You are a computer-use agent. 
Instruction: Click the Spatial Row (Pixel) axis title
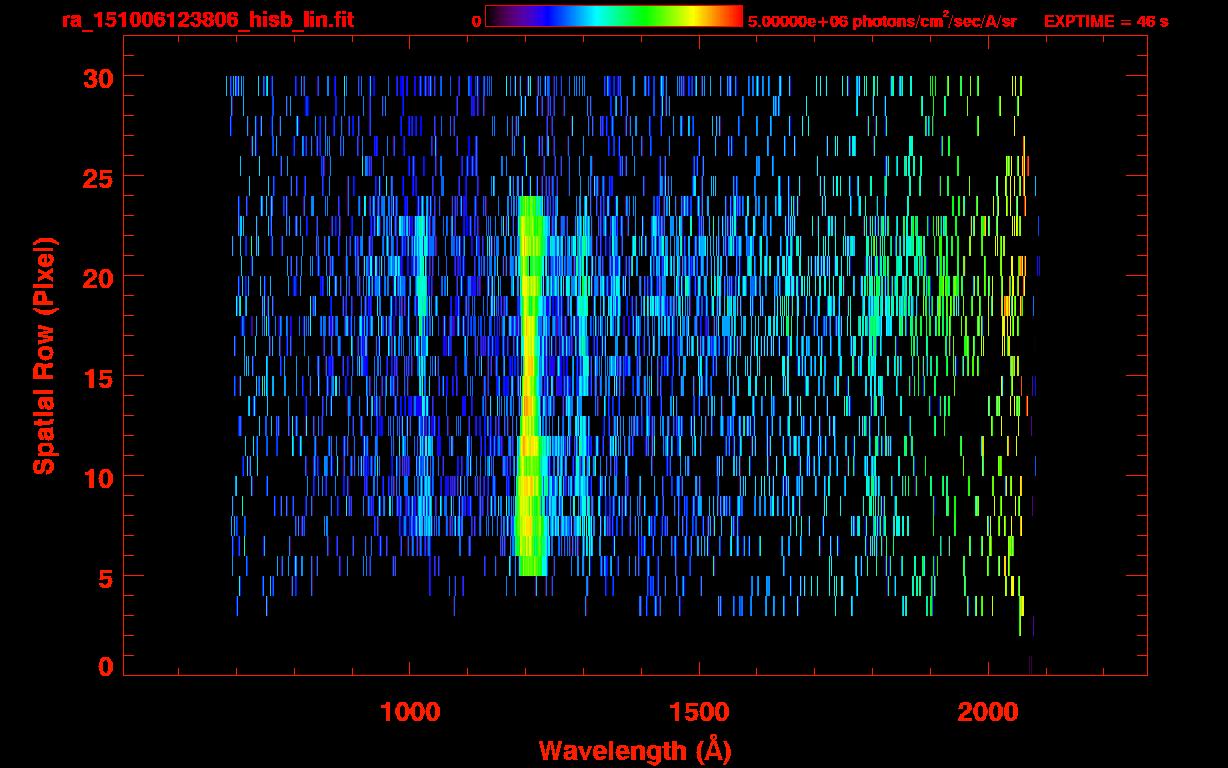(x=44, y=355)
